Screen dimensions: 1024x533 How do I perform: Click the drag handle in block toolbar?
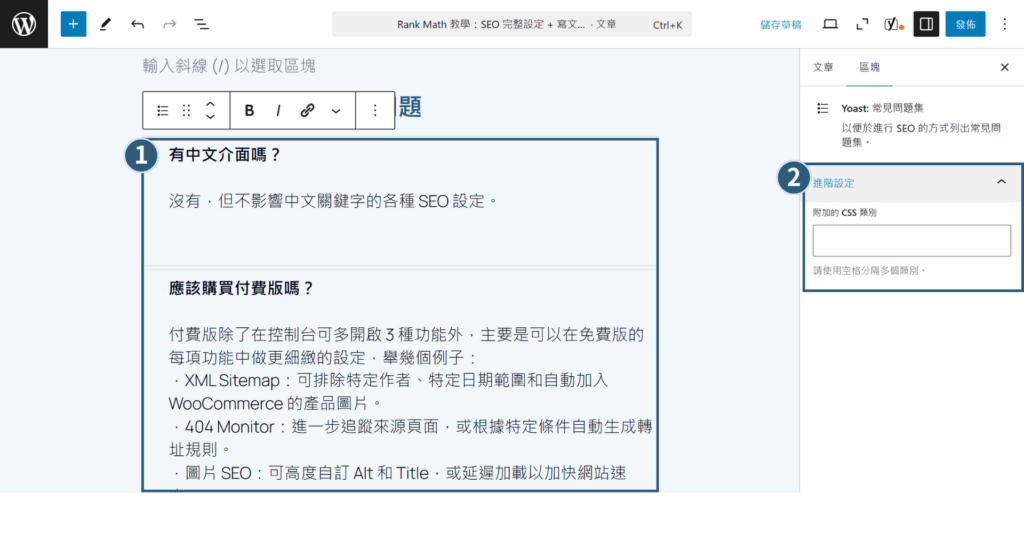[x=186, y=110]
